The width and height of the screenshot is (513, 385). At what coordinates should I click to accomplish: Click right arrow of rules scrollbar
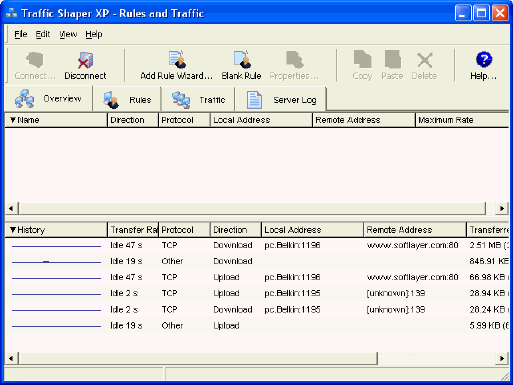[502, 208]
